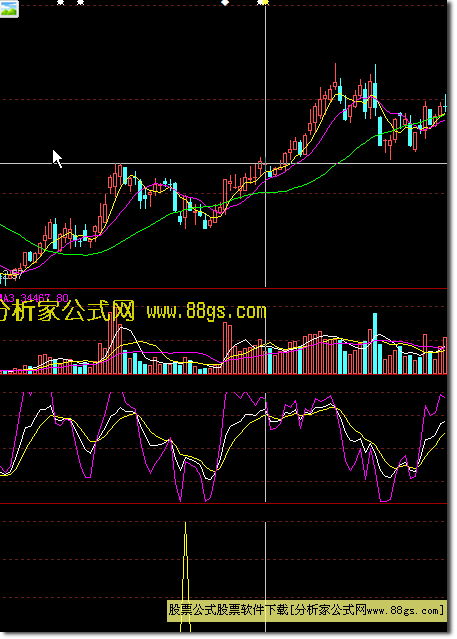
Task: Click the yellow signal spike in the bottom indicator
Action: [x=185, y=577]
